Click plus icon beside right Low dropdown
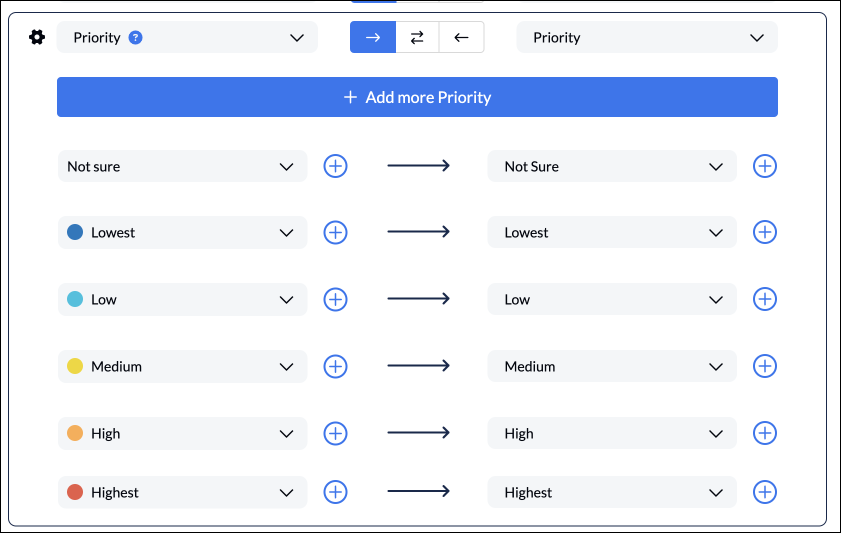841x533 pixels. [x=765, y=299]
